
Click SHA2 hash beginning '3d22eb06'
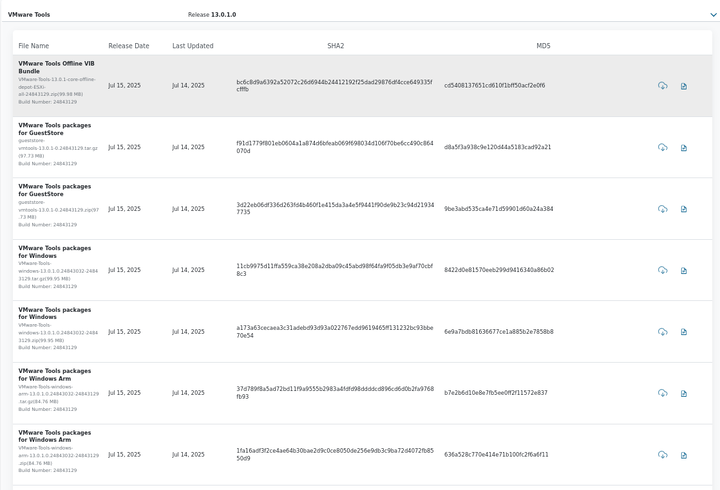click(x=335, y=208)
